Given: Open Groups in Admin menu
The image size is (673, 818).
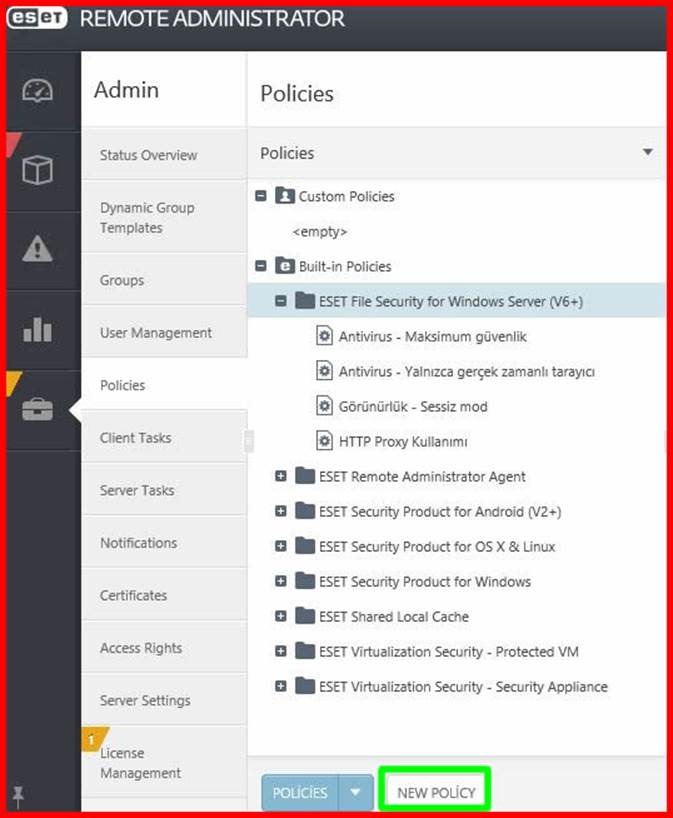Looking at the screenshot, I should pos(164,280).
